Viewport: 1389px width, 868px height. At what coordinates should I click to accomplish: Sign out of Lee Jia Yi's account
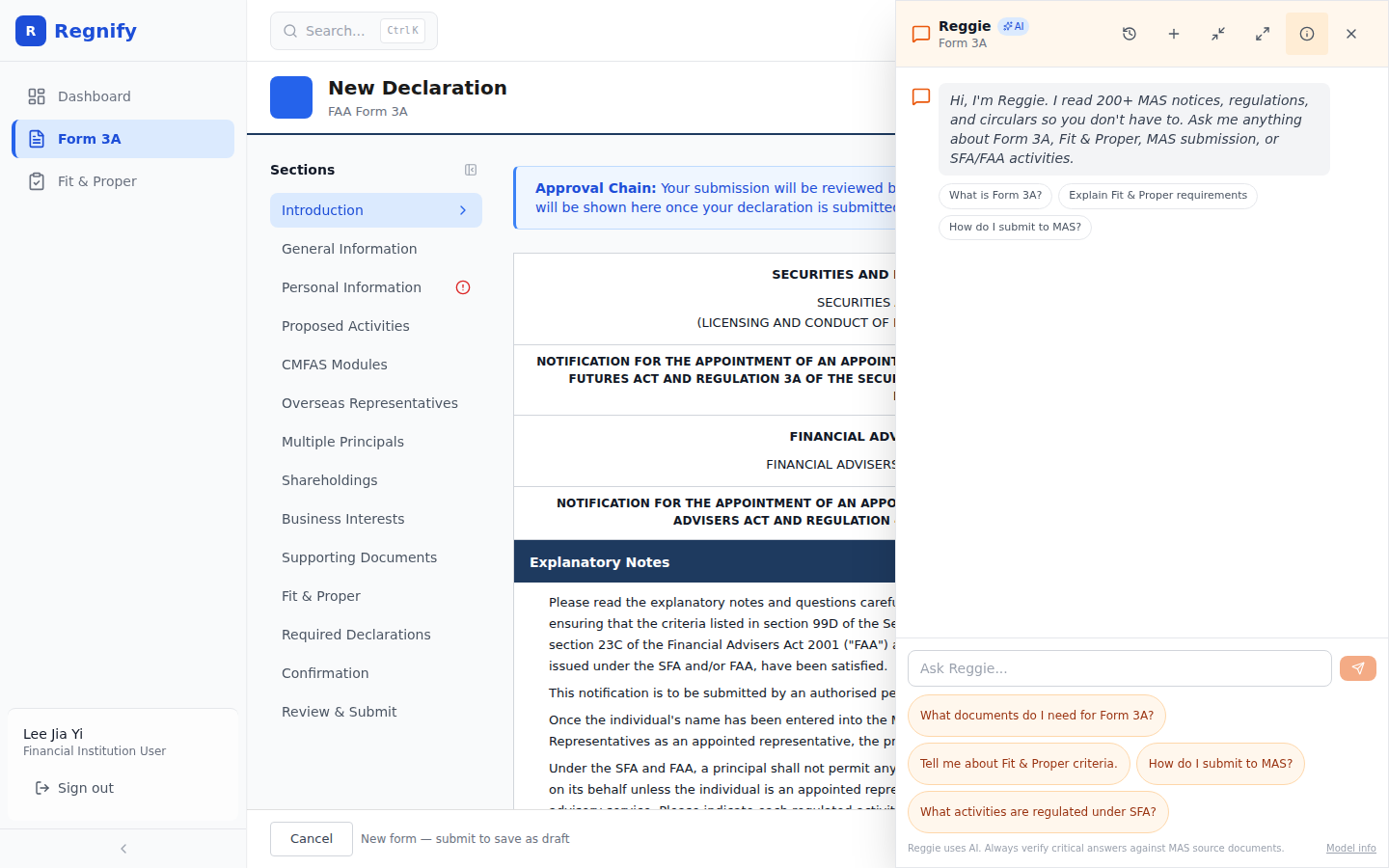(x=74, y=788)
